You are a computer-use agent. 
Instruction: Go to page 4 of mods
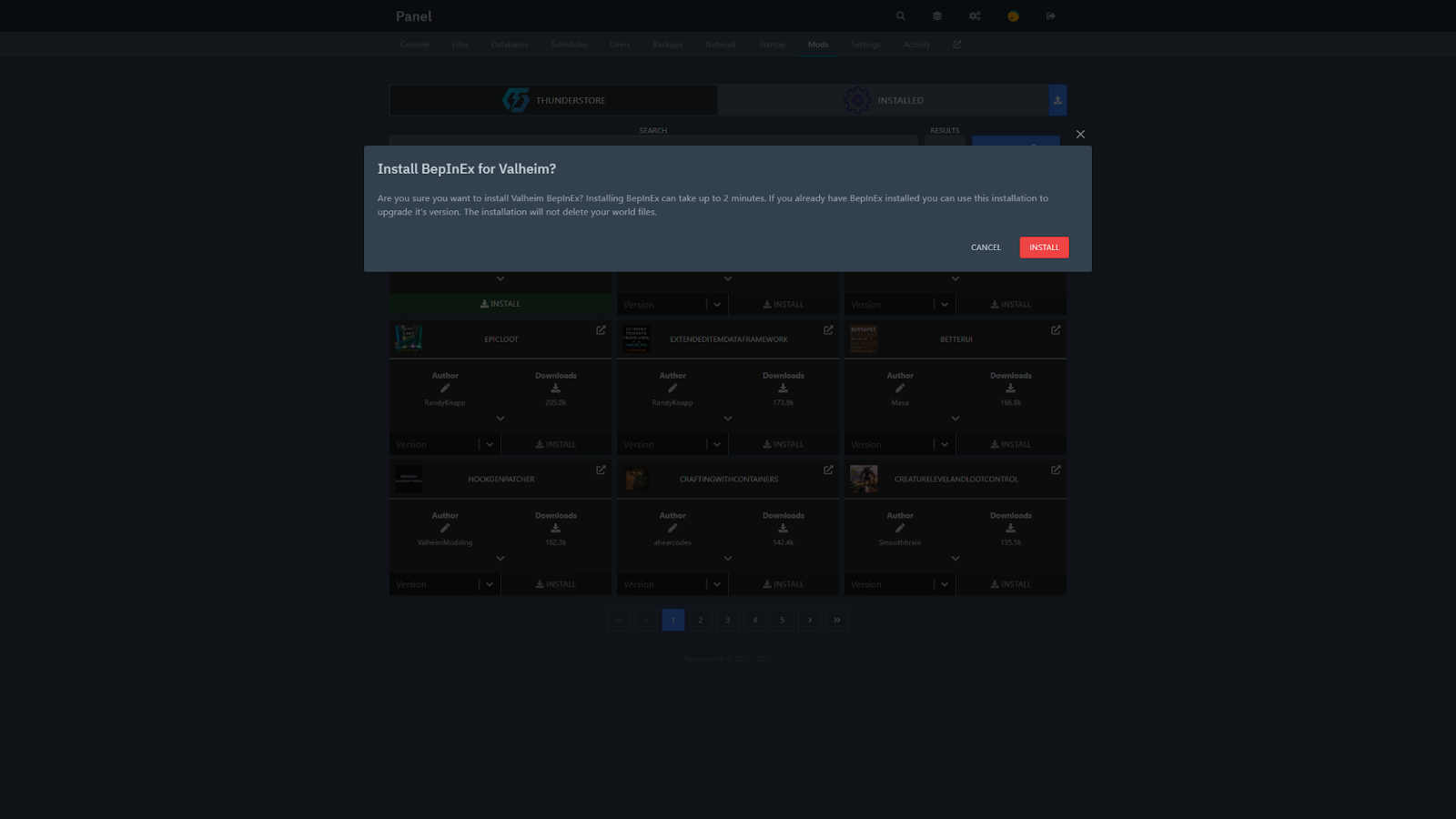(x=755, y=620)
